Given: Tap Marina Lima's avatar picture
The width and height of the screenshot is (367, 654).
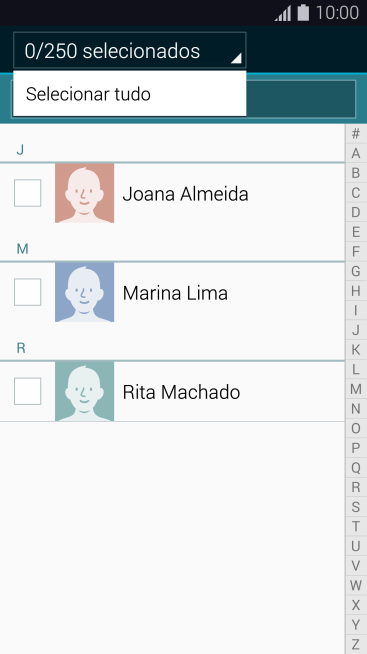Looking at the screenshot, I should 84,292.
